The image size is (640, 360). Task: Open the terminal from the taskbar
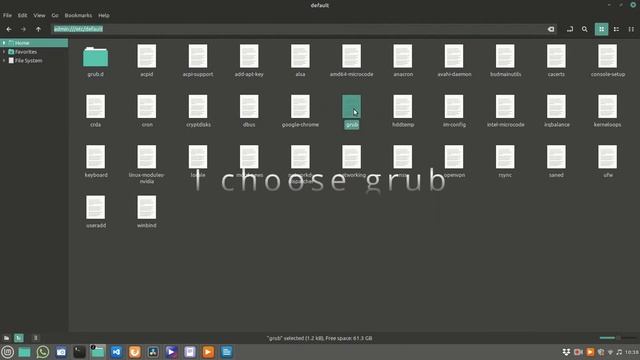click(x=79, y=352)
